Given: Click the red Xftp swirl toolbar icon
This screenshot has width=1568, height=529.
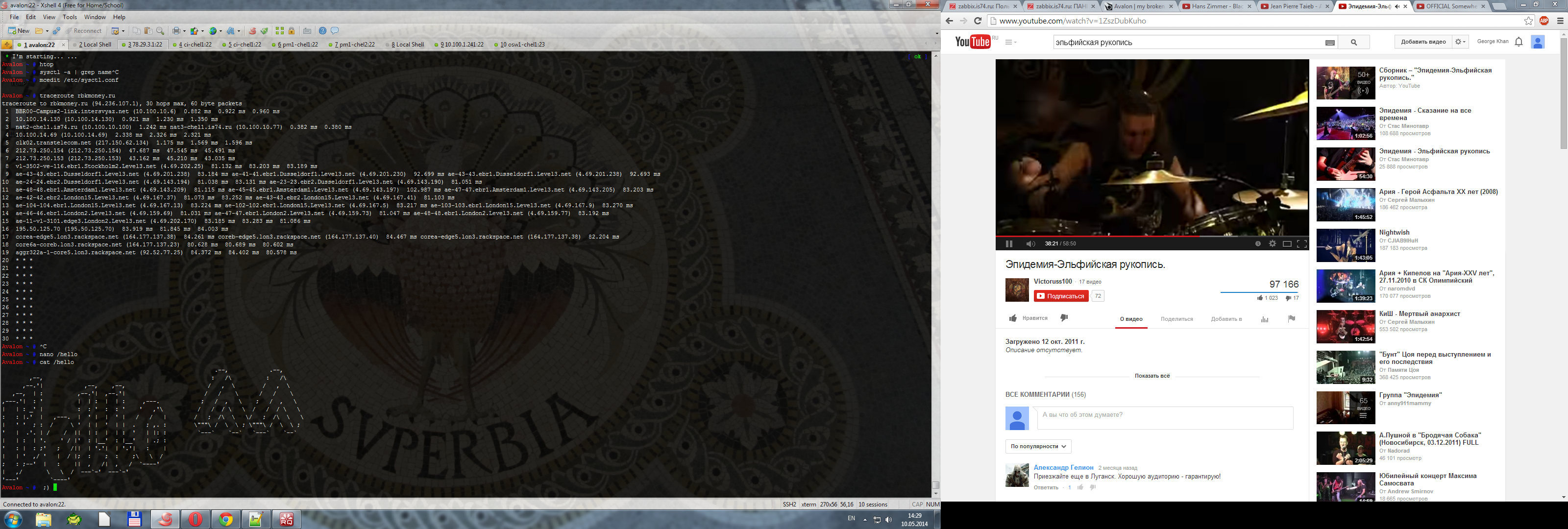Looking at the screenshot, I should (253, 30).
